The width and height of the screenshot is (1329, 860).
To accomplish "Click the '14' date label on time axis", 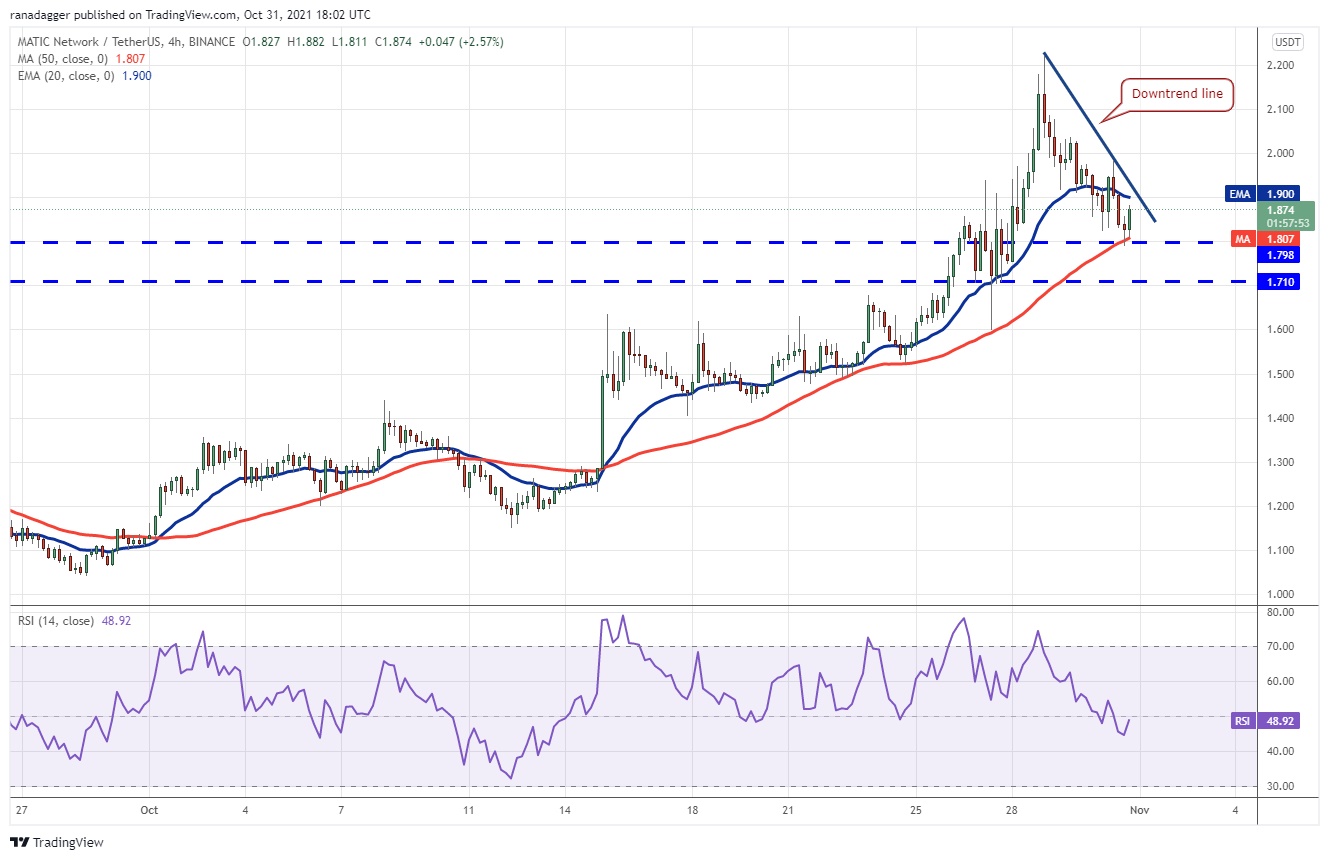I will [564, 810].
